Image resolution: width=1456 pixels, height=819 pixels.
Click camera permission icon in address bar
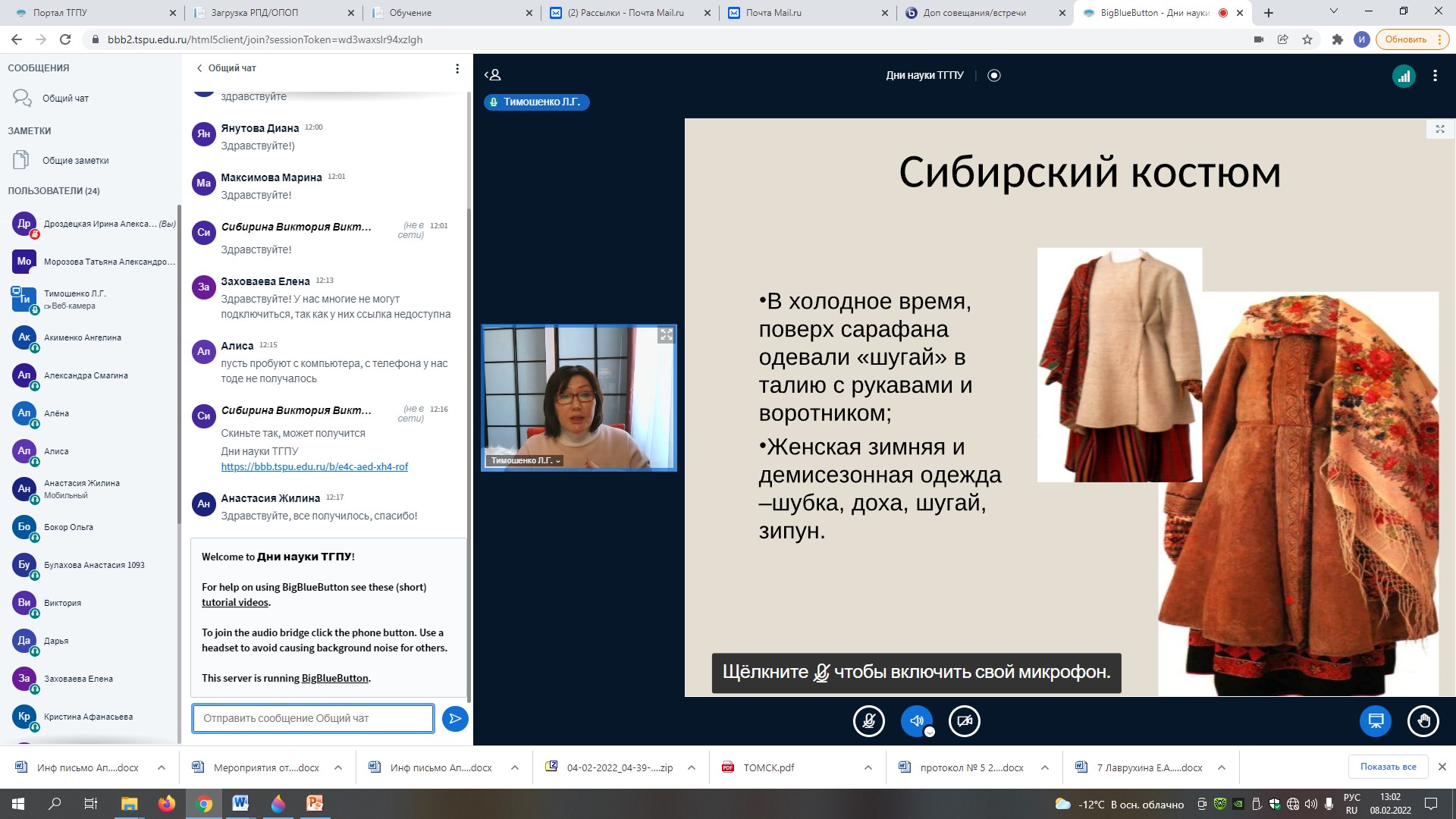[1259, 39]
